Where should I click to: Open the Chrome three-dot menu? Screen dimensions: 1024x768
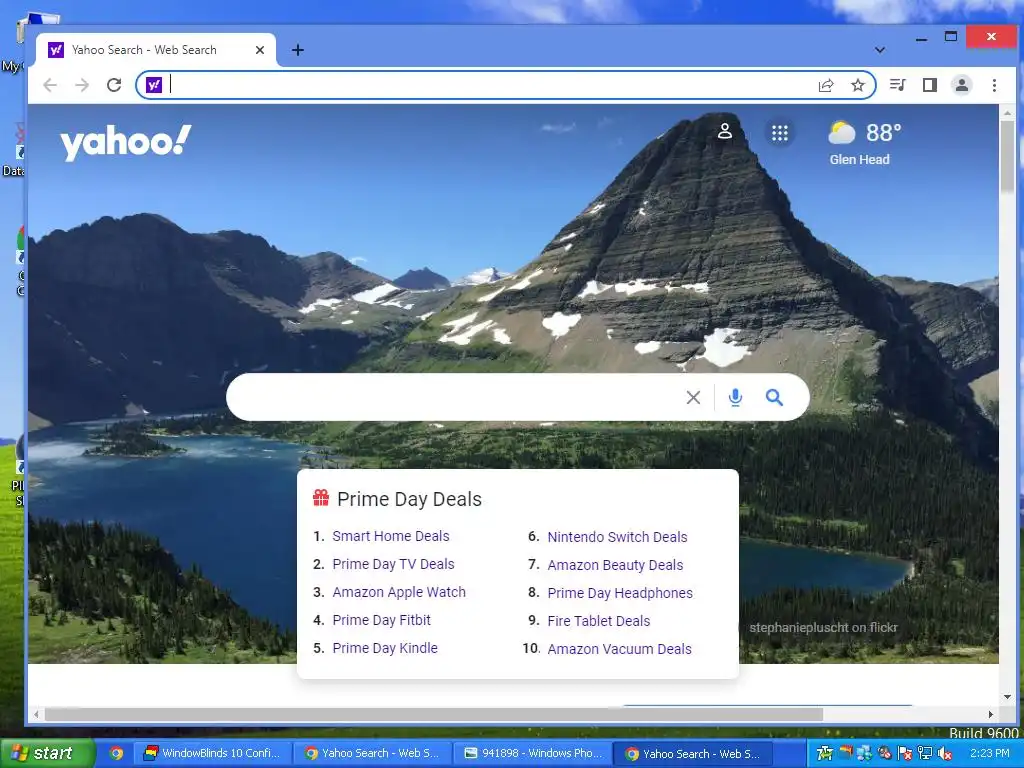[994, 85]
